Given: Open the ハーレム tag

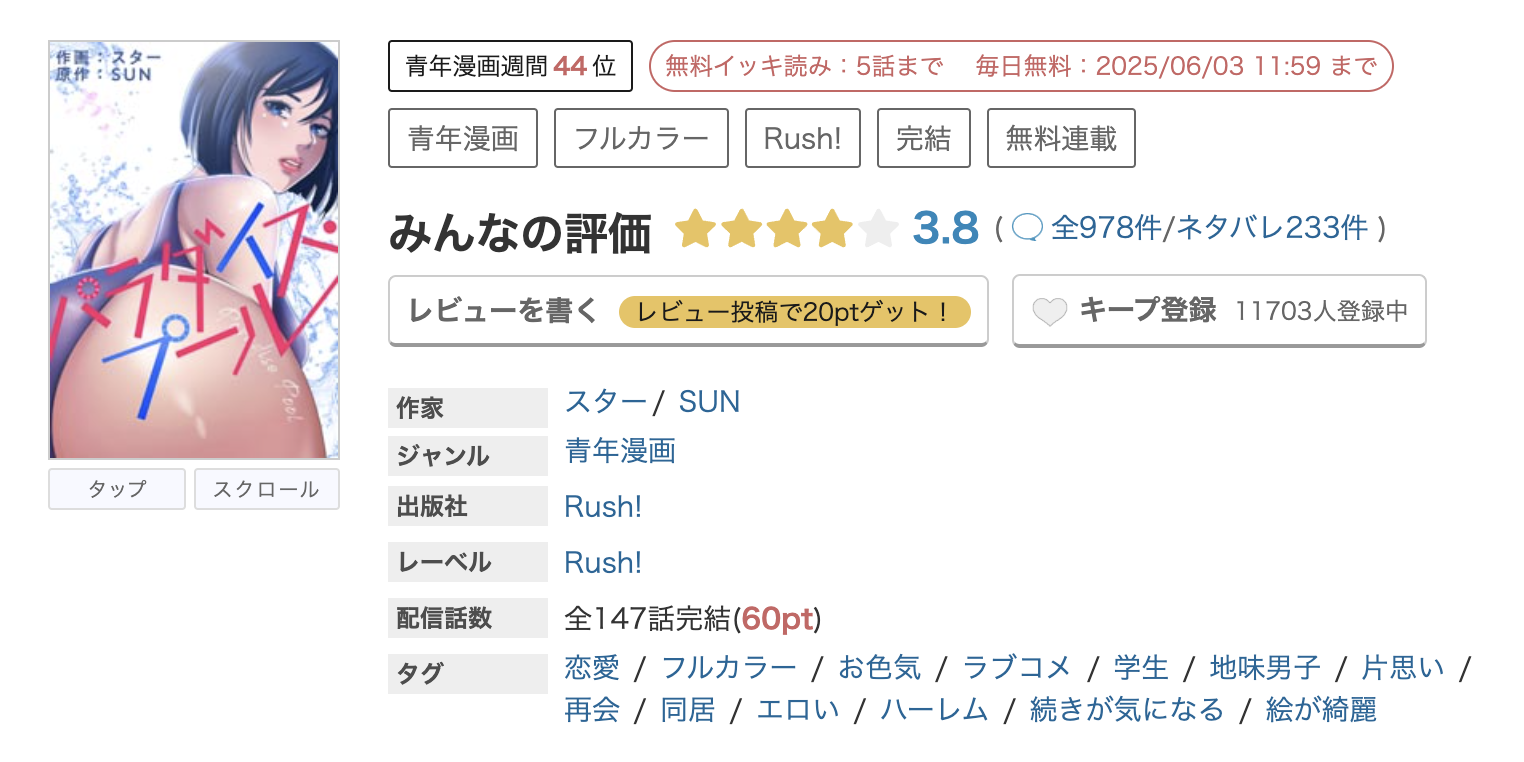Looking at the screenshot, I should pos(934,709).
